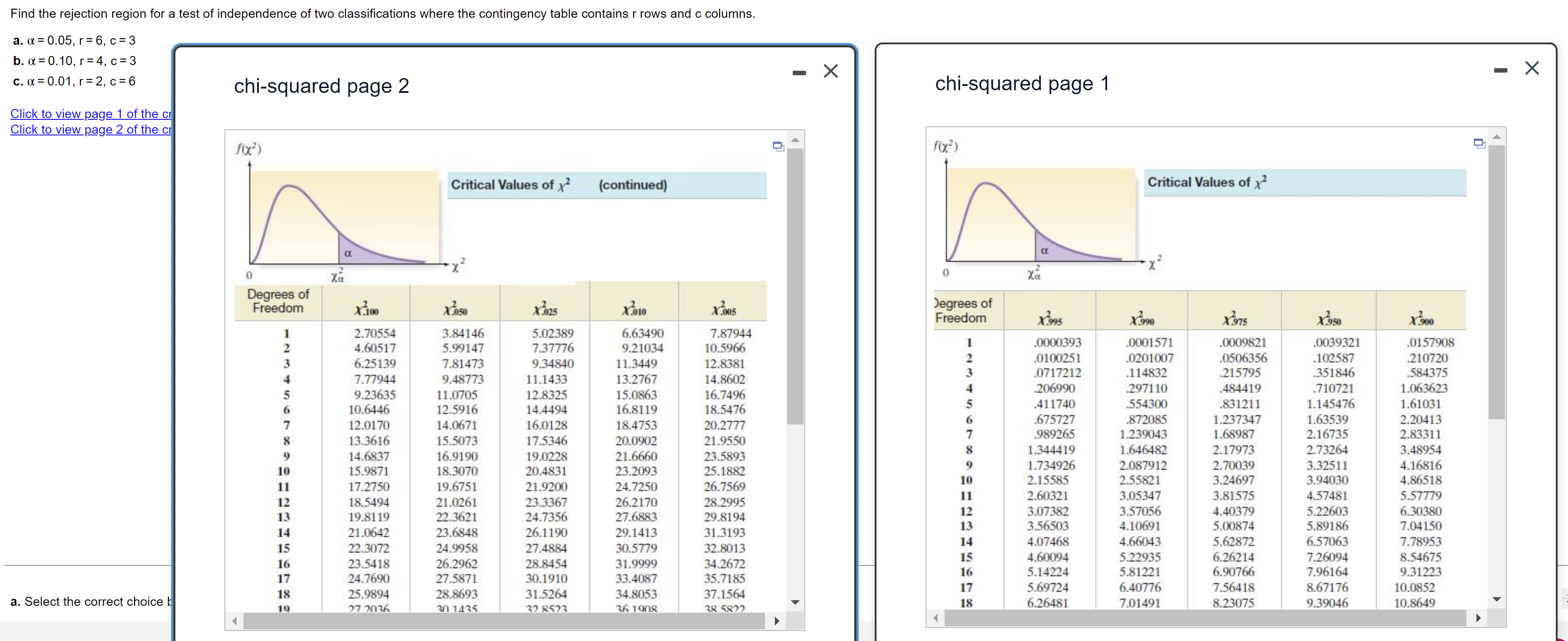Click the chi-squared page 1 title
Viewport: 1568px width, 641px height.
coord(1022,83)
